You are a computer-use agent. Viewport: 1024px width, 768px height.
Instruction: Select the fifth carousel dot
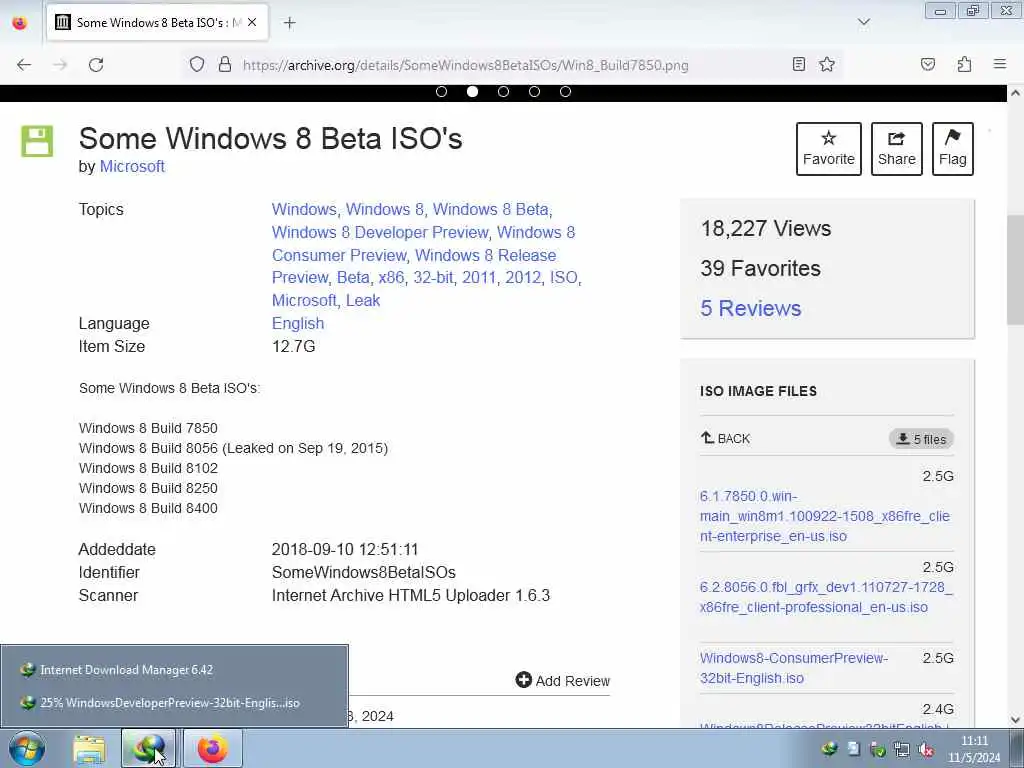pyautogui.click(x=566, y=91)
